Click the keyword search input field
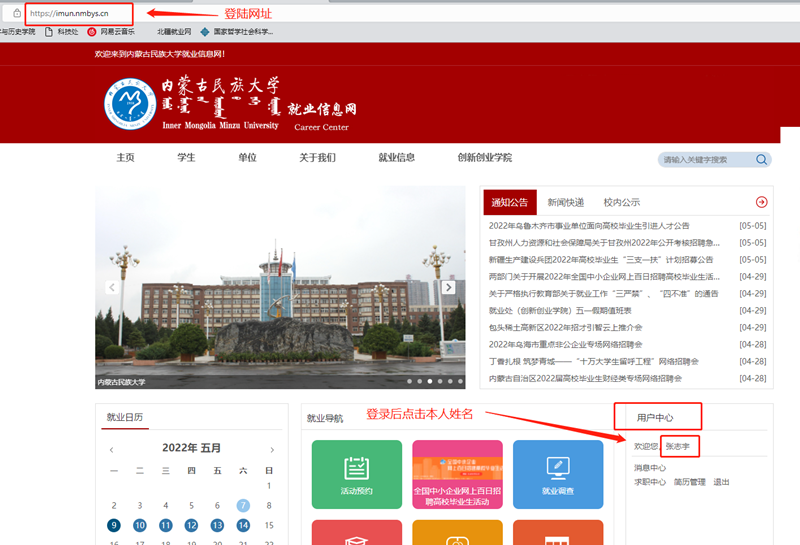Viewport: 800px width, 545px height. [706, 160]
